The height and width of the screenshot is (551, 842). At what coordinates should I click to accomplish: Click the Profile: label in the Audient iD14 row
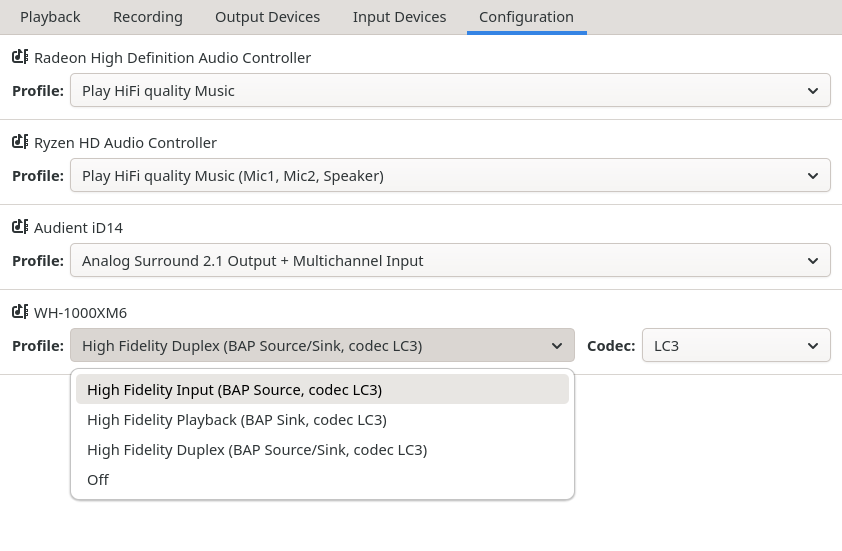[38, 260]
